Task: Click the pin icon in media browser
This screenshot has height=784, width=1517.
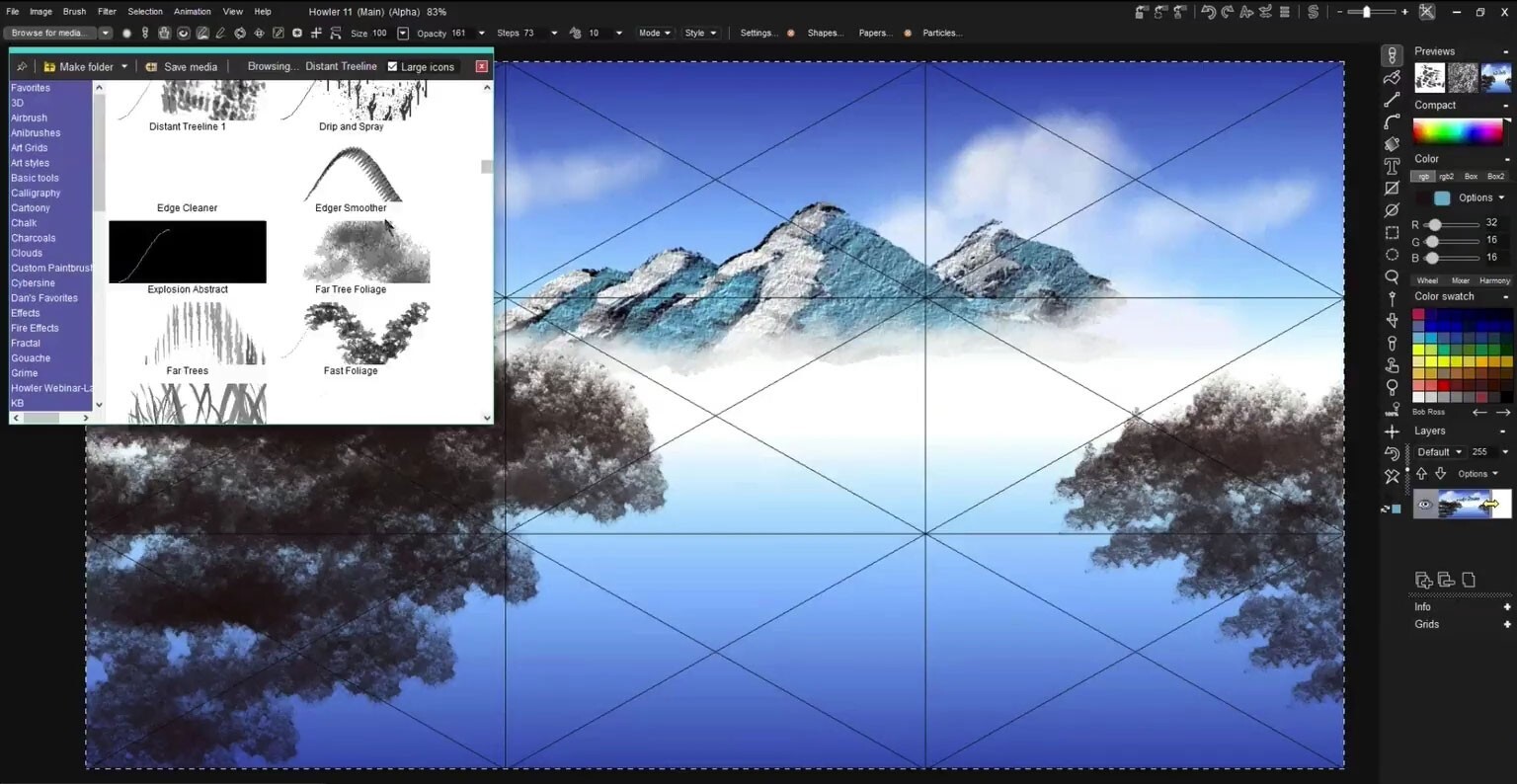Action: [x=21, y=67]
